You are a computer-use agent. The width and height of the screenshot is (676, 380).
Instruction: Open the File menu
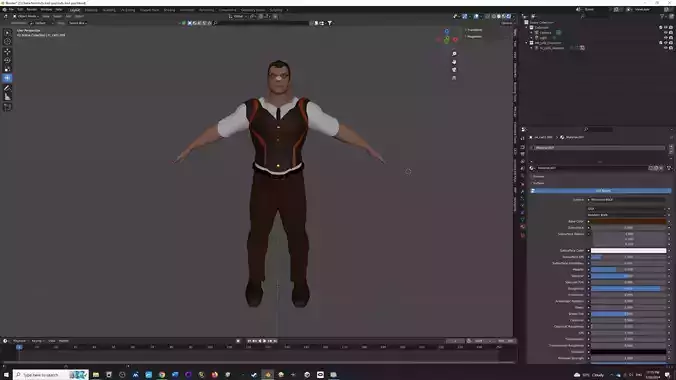12,9
